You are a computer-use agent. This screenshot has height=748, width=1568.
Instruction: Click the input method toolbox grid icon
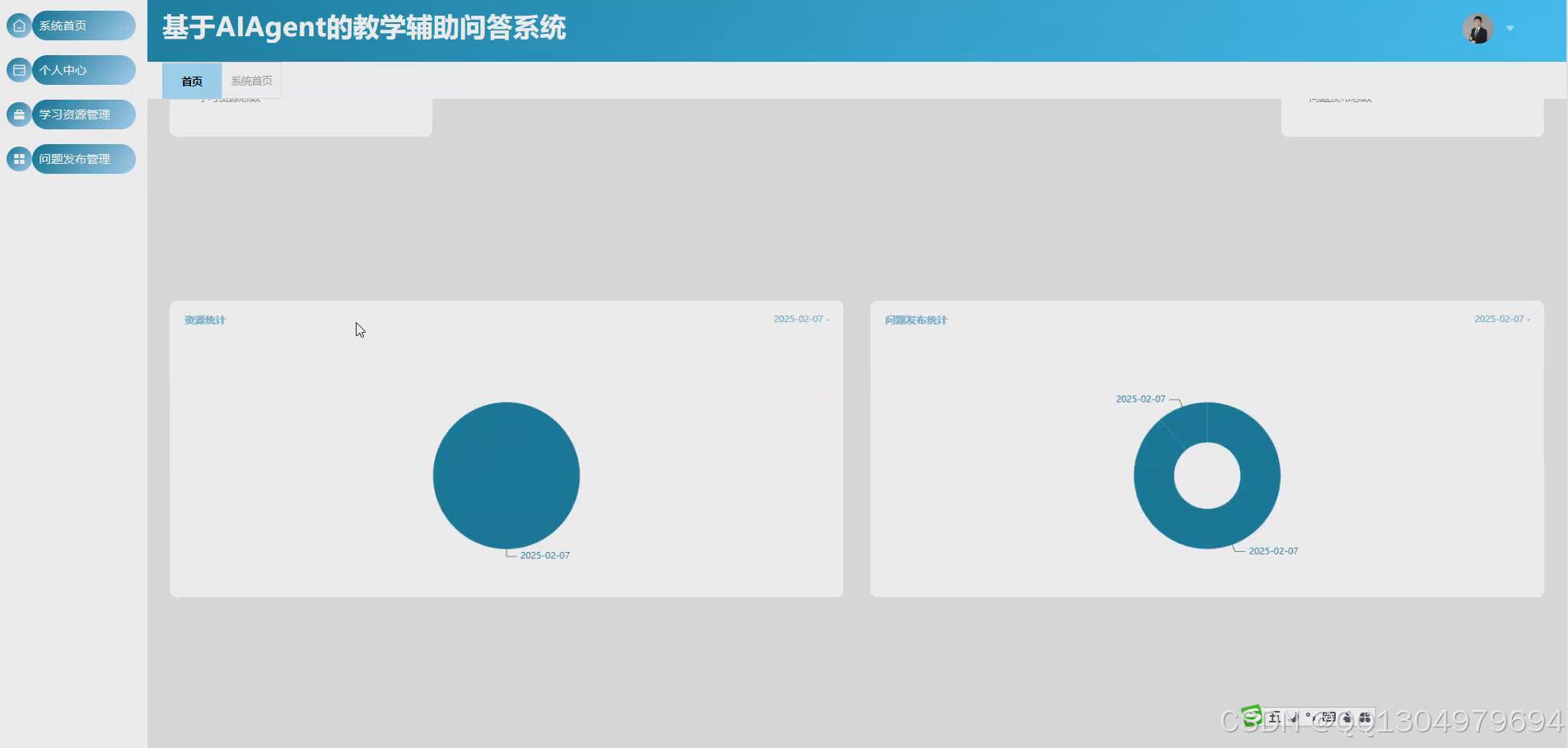pyautogui.click(x=1365, y=717)
